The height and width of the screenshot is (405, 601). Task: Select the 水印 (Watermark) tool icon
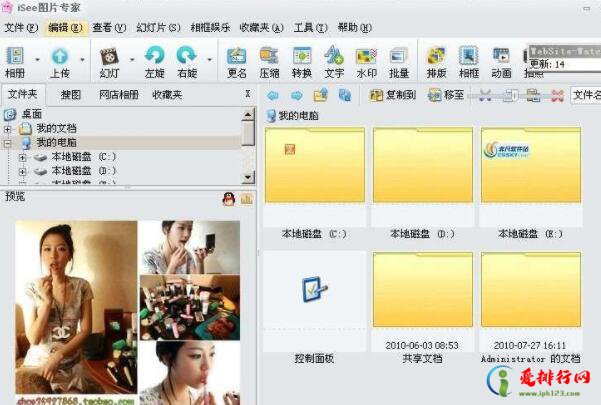point(366,58)
